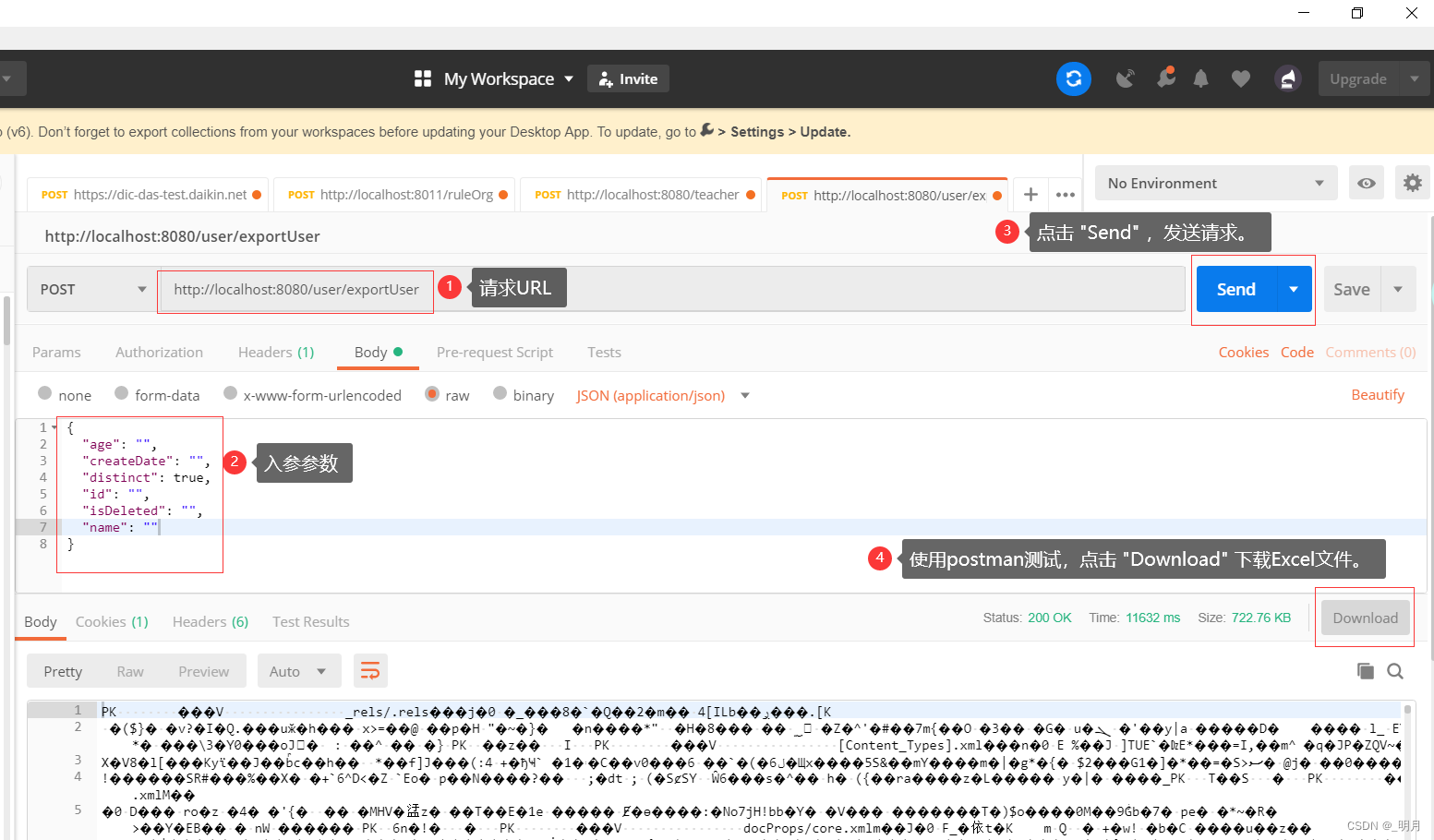Viewport: 1434px width, 840px height.
Task: Open the POST method dropdown
Action: [x=90, y=289]
